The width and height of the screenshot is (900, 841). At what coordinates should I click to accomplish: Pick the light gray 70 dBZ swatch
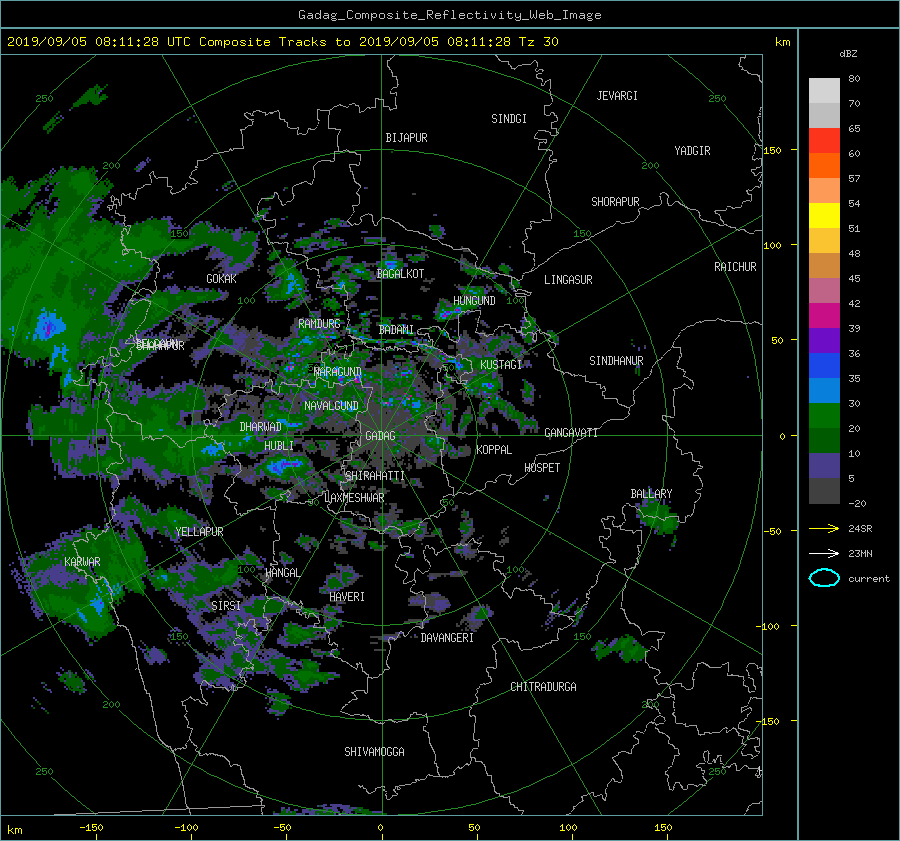pyautogui.click(x=824, y=91)
